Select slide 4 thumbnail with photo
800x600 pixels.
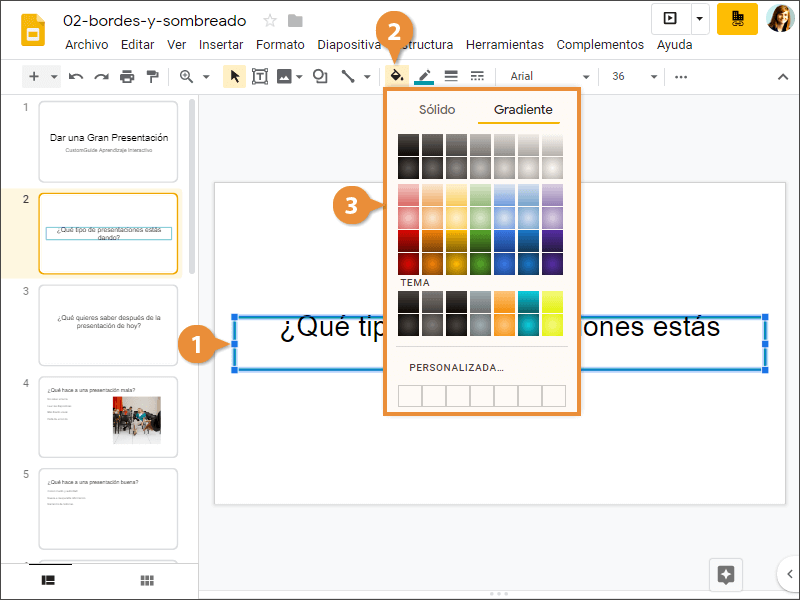(108, 417)
